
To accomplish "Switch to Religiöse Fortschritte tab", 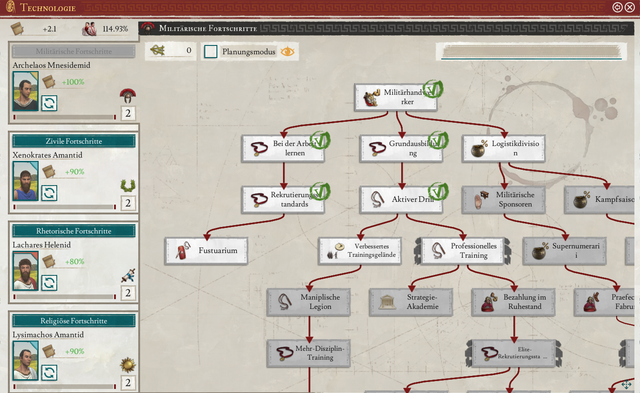I will 73,320.
